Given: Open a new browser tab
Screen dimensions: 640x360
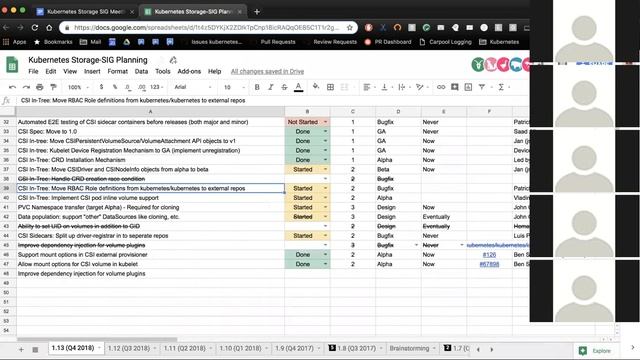Looking at the screenshot, I should 257,12.
